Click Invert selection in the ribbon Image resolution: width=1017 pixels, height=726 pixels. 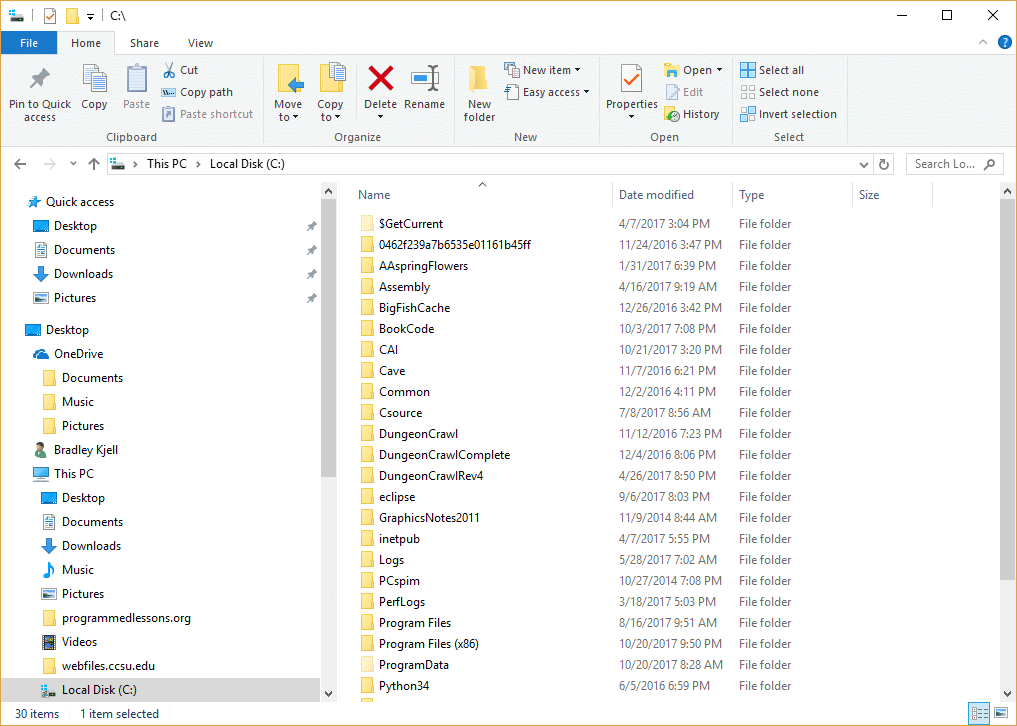tap(788, 114)
